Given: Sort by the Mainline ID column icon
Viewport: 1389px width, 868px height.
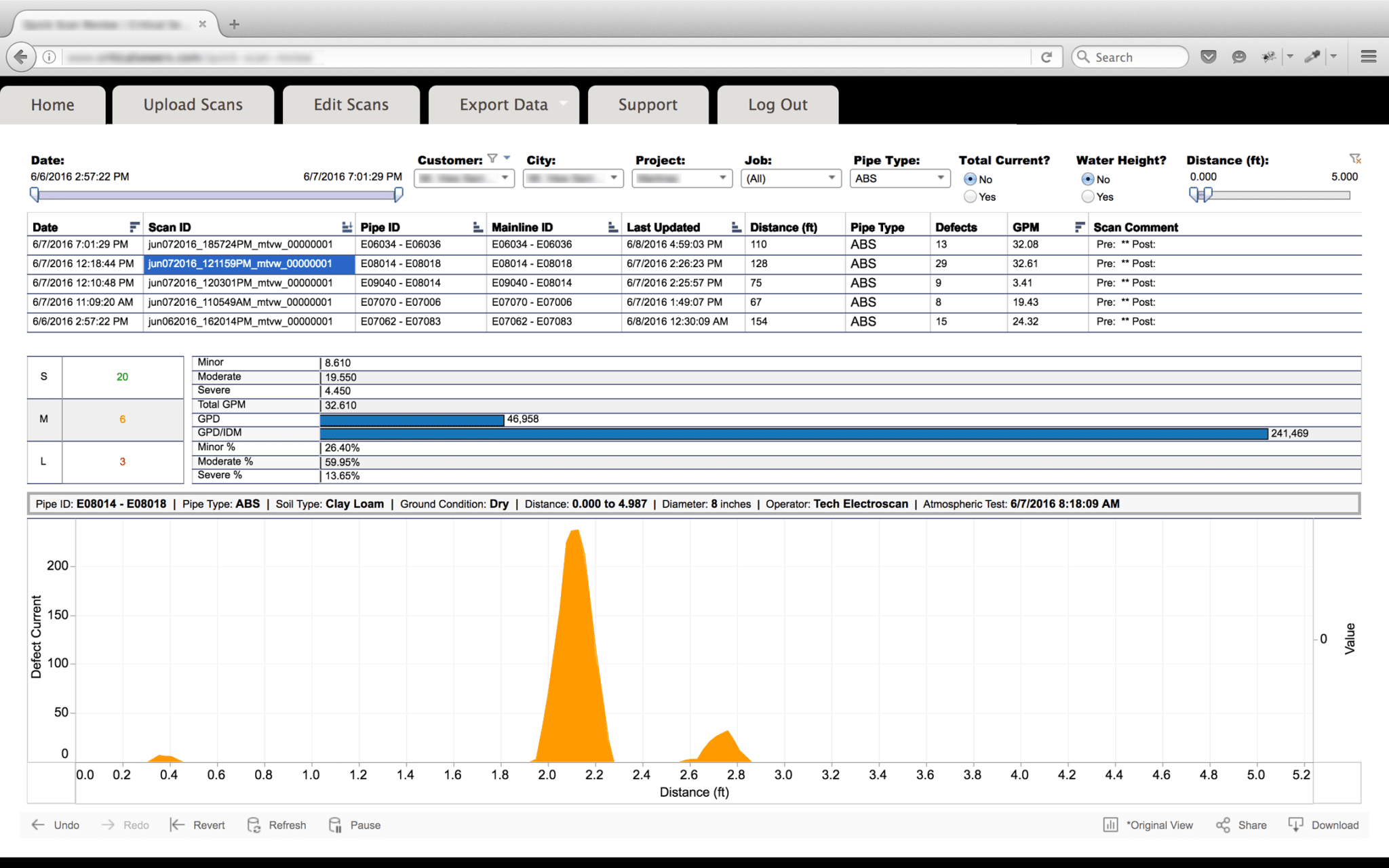Looking at the screenshot, I should pos(613,227).
